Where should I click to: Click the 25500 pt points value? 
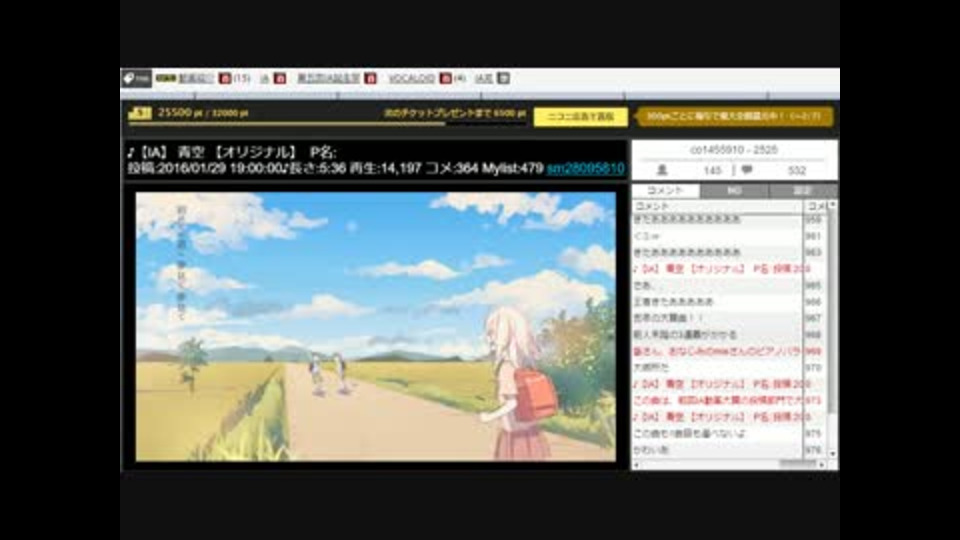(x=180, y=113)
